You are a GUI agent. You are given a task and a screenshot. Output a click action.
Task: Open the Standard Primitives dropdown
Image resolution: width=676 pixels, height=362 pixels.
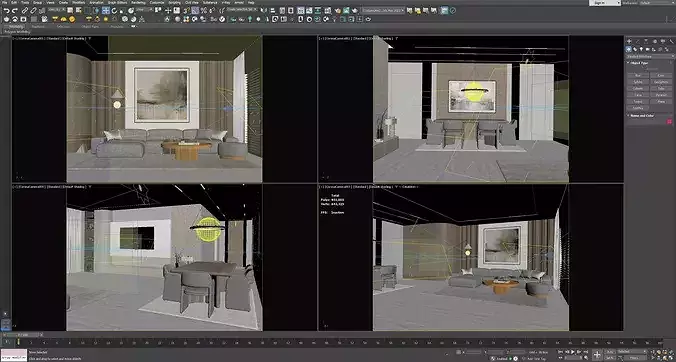650,56
